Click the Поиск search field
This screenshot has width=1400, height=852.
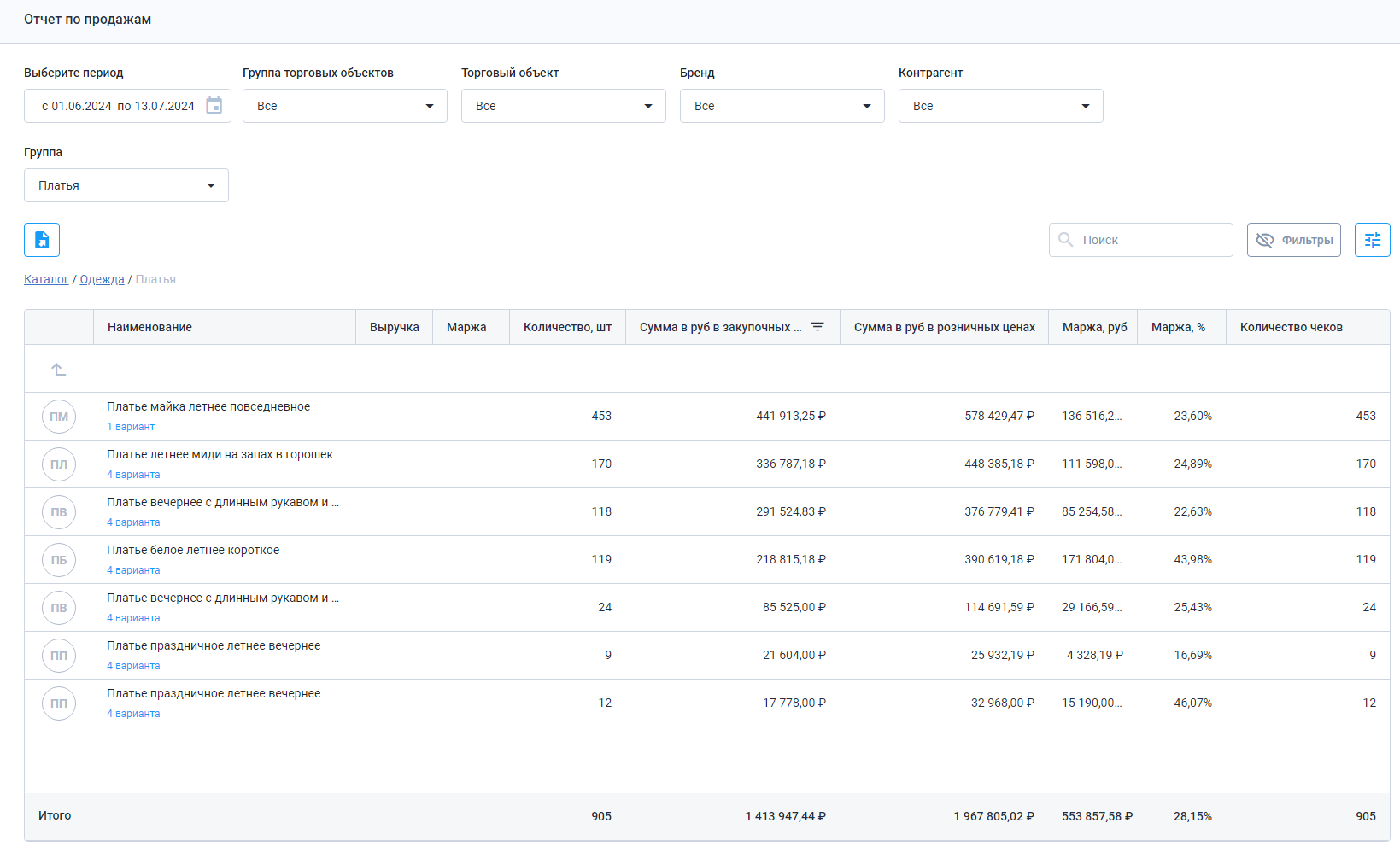click(x=1151, y=240)
